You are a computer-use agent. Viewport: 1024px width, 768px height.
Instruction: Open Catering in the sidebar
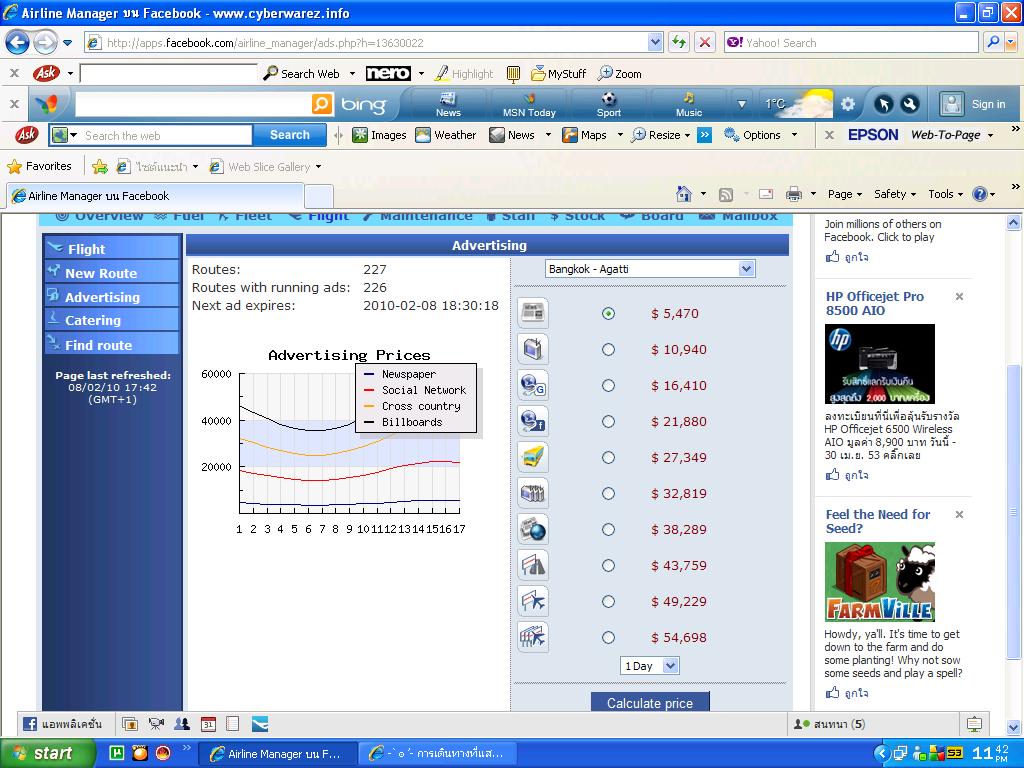[112, 320]
